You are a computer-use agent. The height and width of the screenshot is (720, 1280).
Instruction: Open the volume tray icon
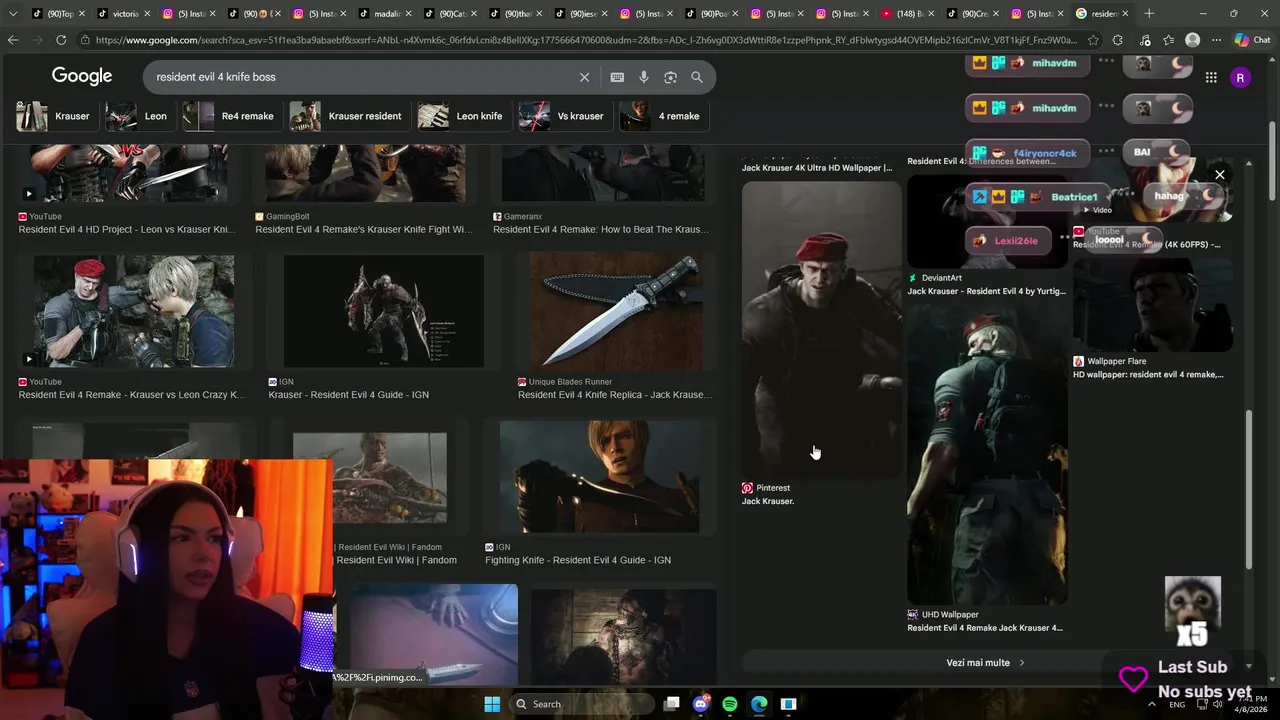[1217, 704]
